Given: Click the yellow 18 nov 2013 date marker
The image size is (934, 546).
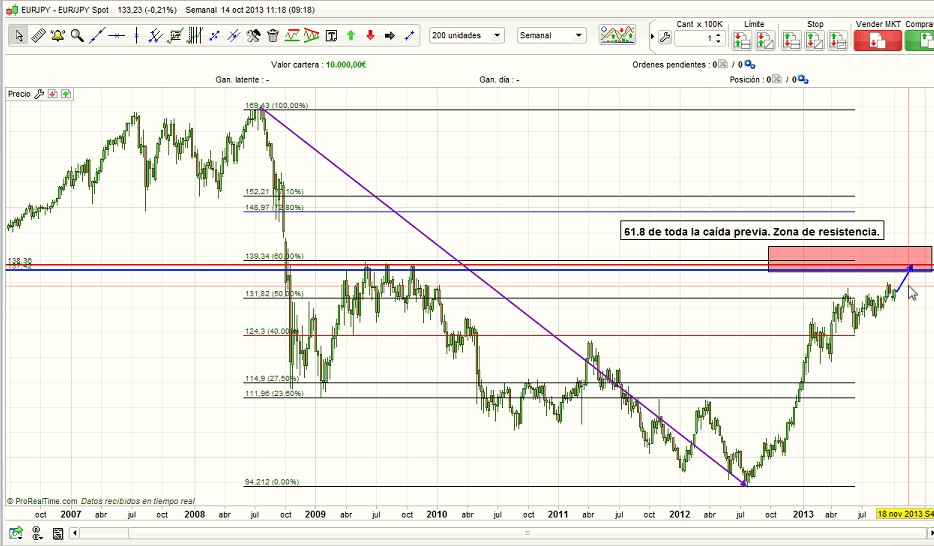Looking at the screenshot, I should coord(905,514).
